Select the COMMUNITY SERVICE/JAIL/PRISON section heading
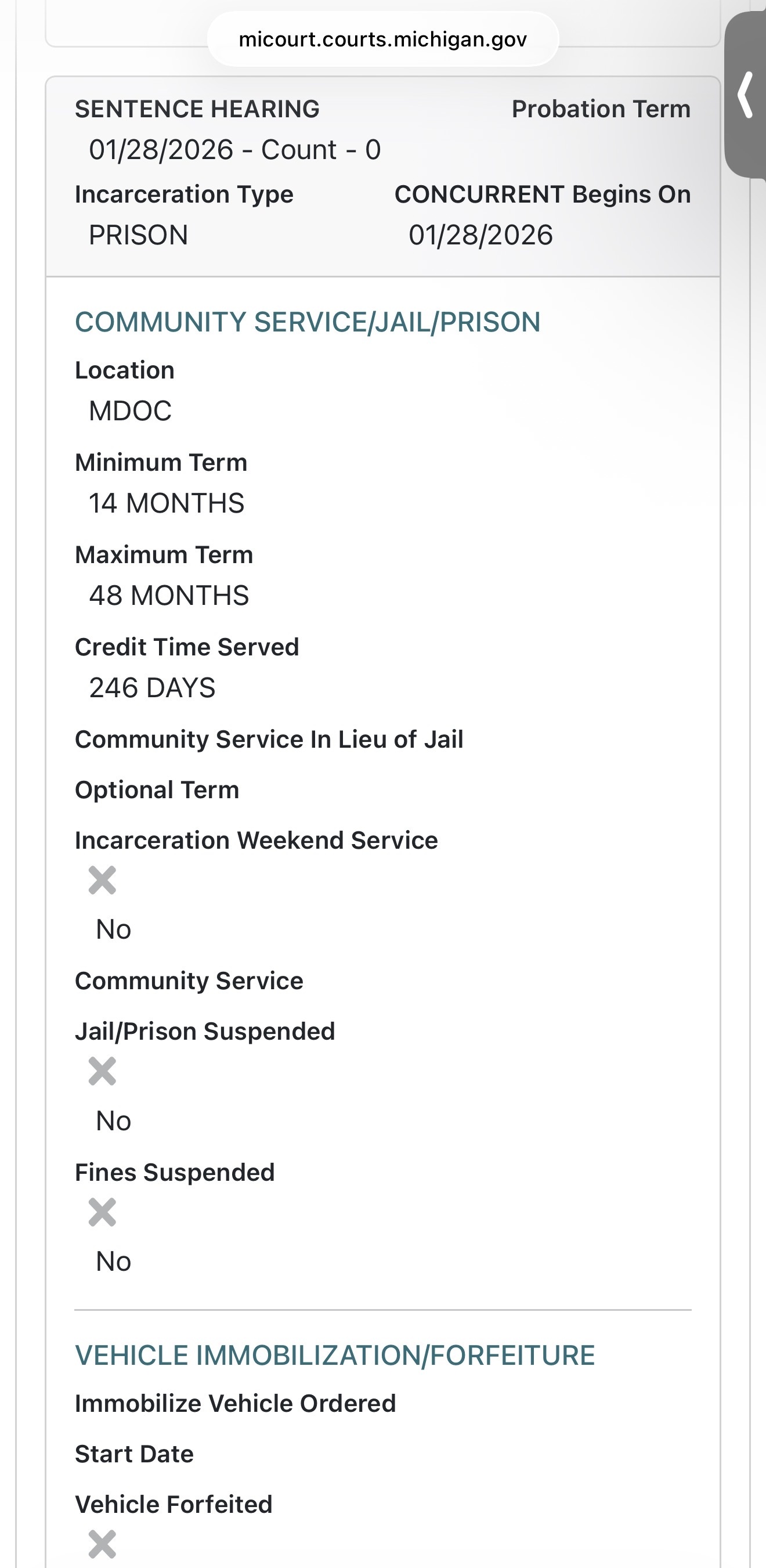Viewport: 766px width, 1568px height. (x=307, y=322)
